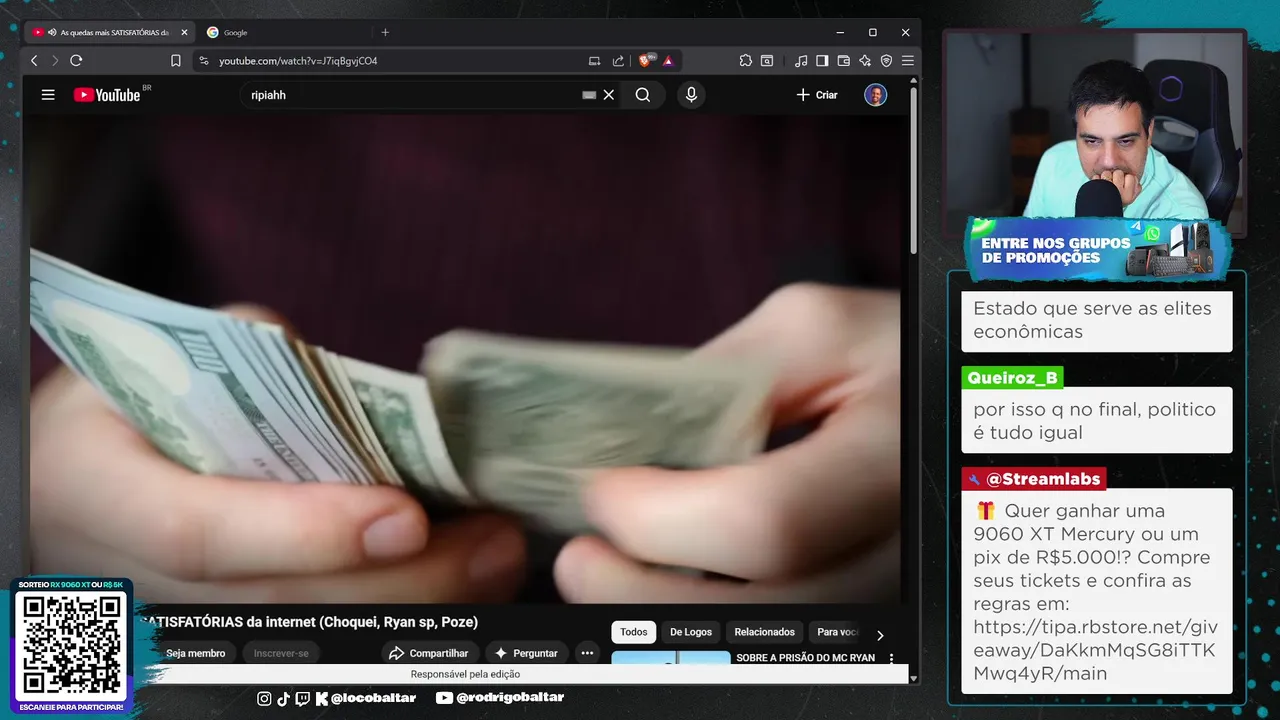Close the YouTube video tab
The image size is (1280, 720).
pos(184,32)
